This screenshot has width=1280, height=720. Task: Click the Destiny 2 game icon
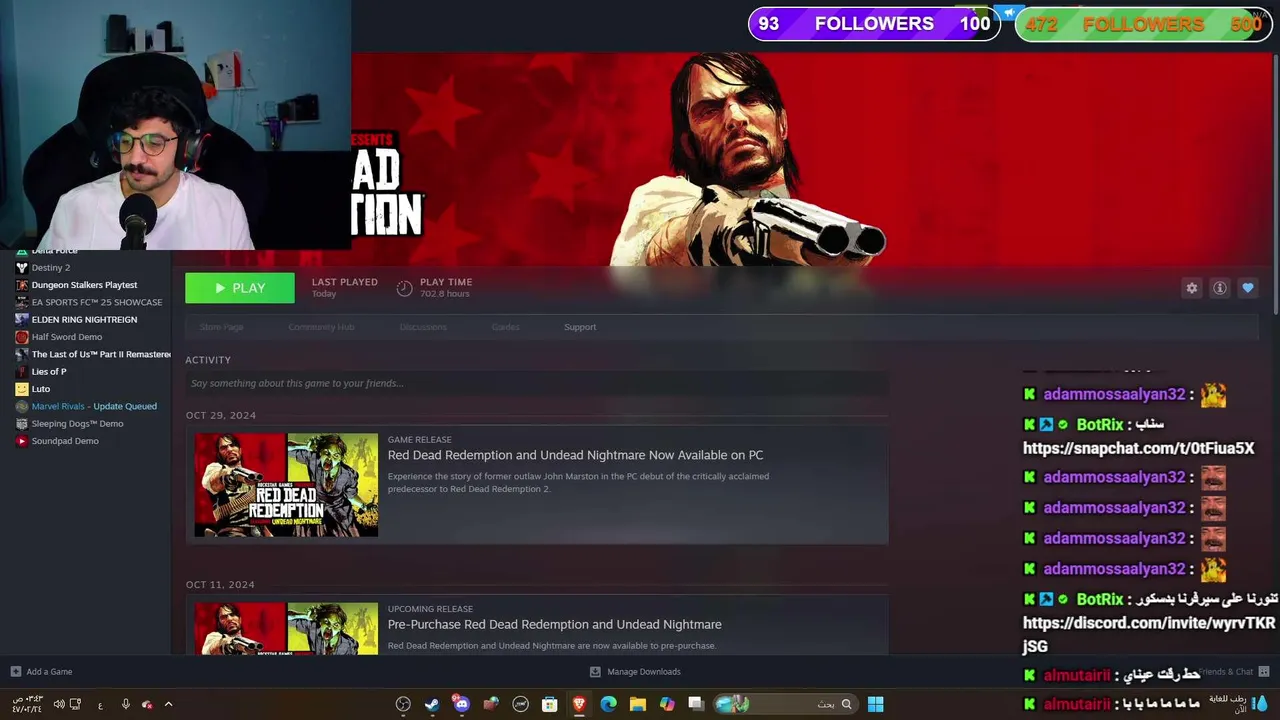(21, 268)
